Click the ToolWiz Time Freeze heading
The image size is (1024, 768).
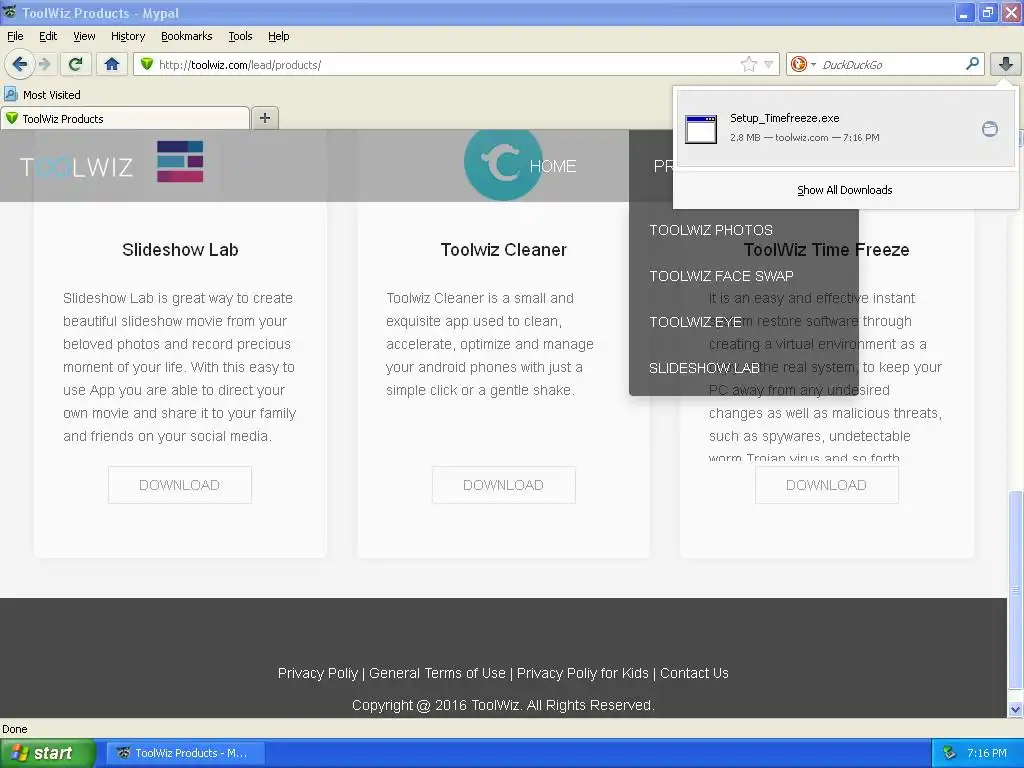(827, 249)
